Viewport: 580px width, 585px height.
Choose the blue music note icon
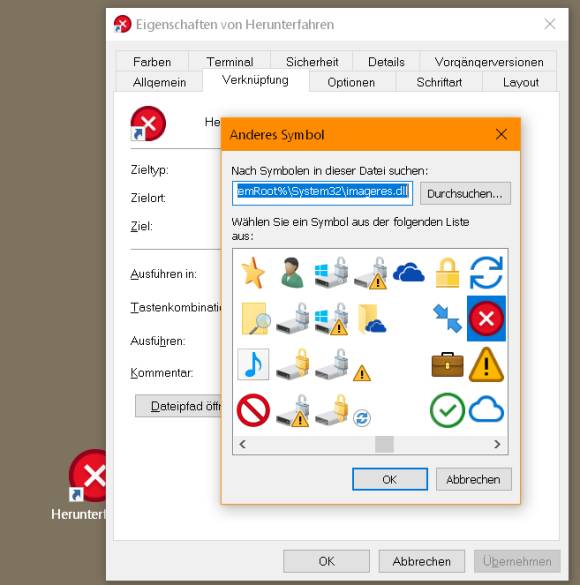point(253,365)
